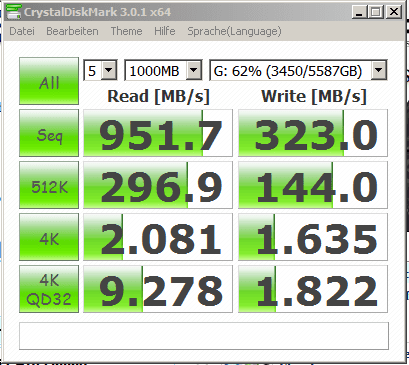Run all benchmarks with All button

pyautogui.click(x=49, y=81)
